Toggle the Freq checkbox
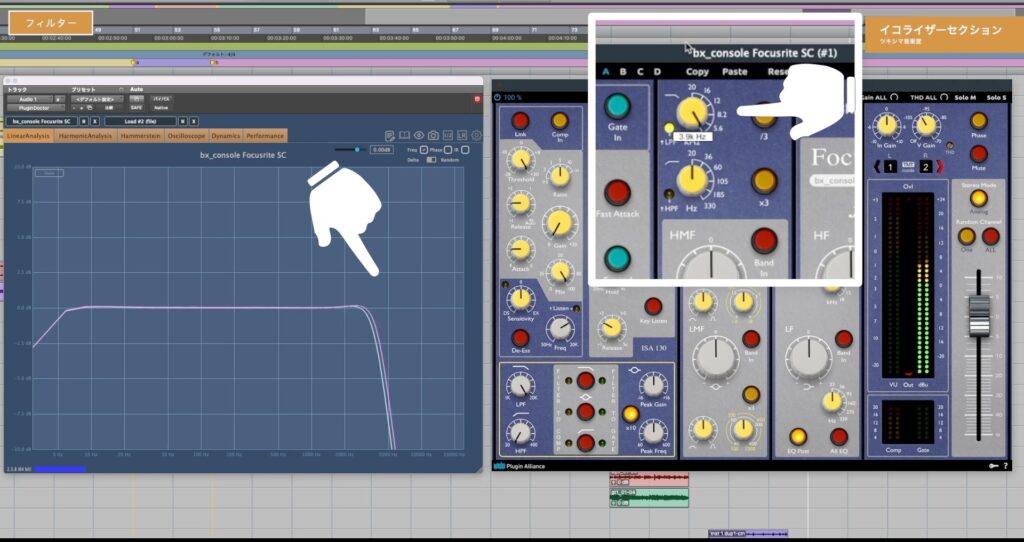 pyautogui.click(x=424, y=150)
